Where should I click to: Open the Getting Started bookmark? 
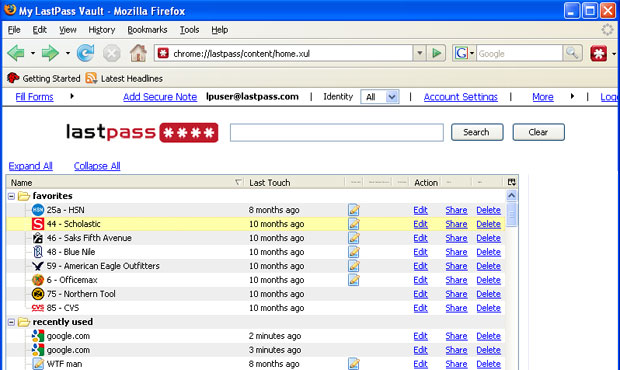[43, 78]
